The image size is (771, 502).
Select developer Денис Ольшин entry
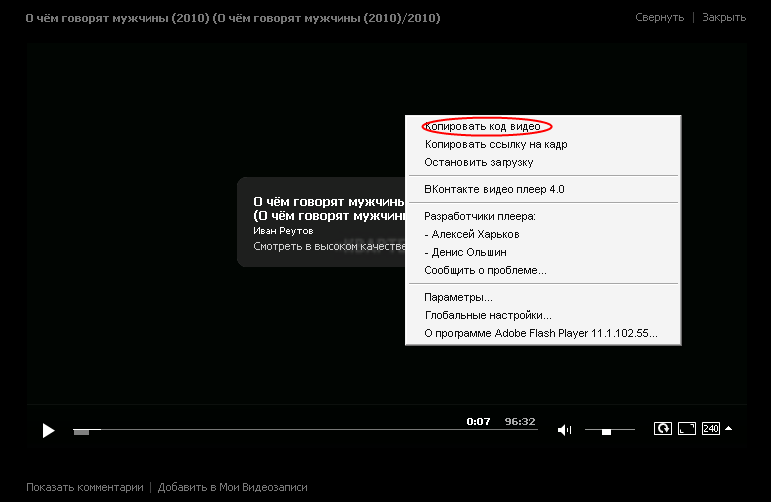(x=543, y=252)
